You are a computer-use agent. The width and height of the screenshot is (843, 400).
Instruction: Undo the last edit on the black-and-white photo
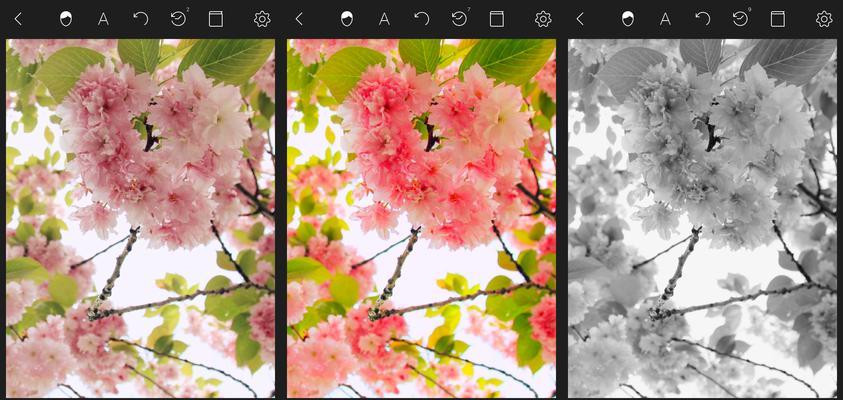tap(703, 19)
